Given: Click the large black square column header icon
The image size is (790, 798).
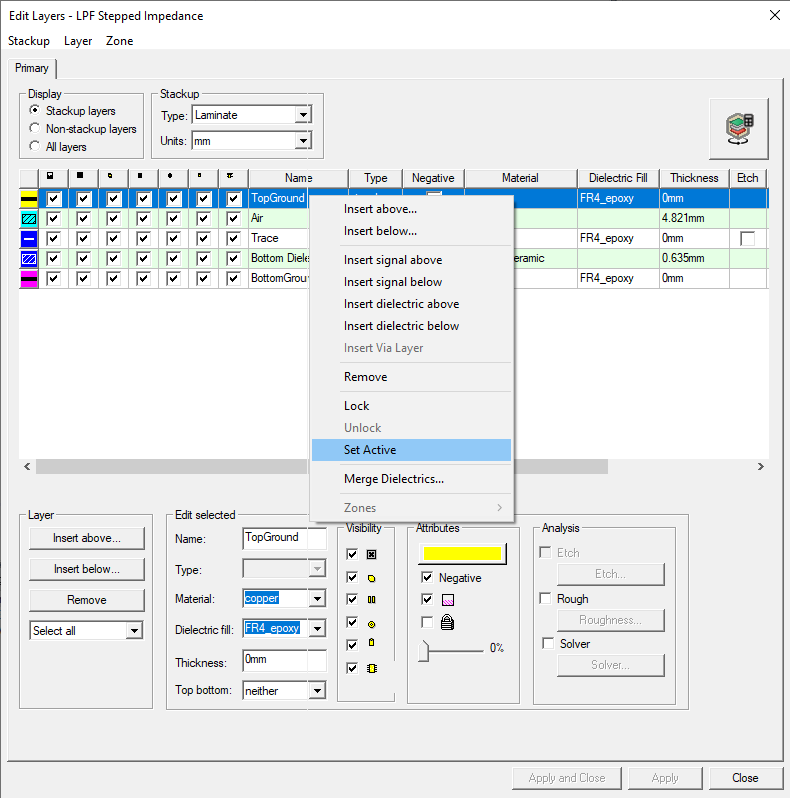Looking at the screenshot, I should click(80, 176).
